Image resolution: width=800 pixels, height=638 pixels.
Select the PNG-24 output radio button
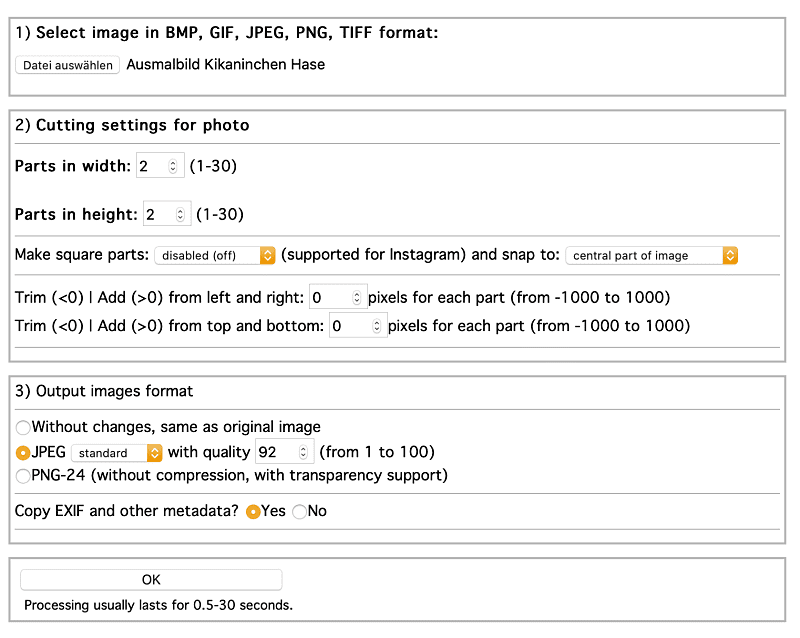tap(22, 476)
